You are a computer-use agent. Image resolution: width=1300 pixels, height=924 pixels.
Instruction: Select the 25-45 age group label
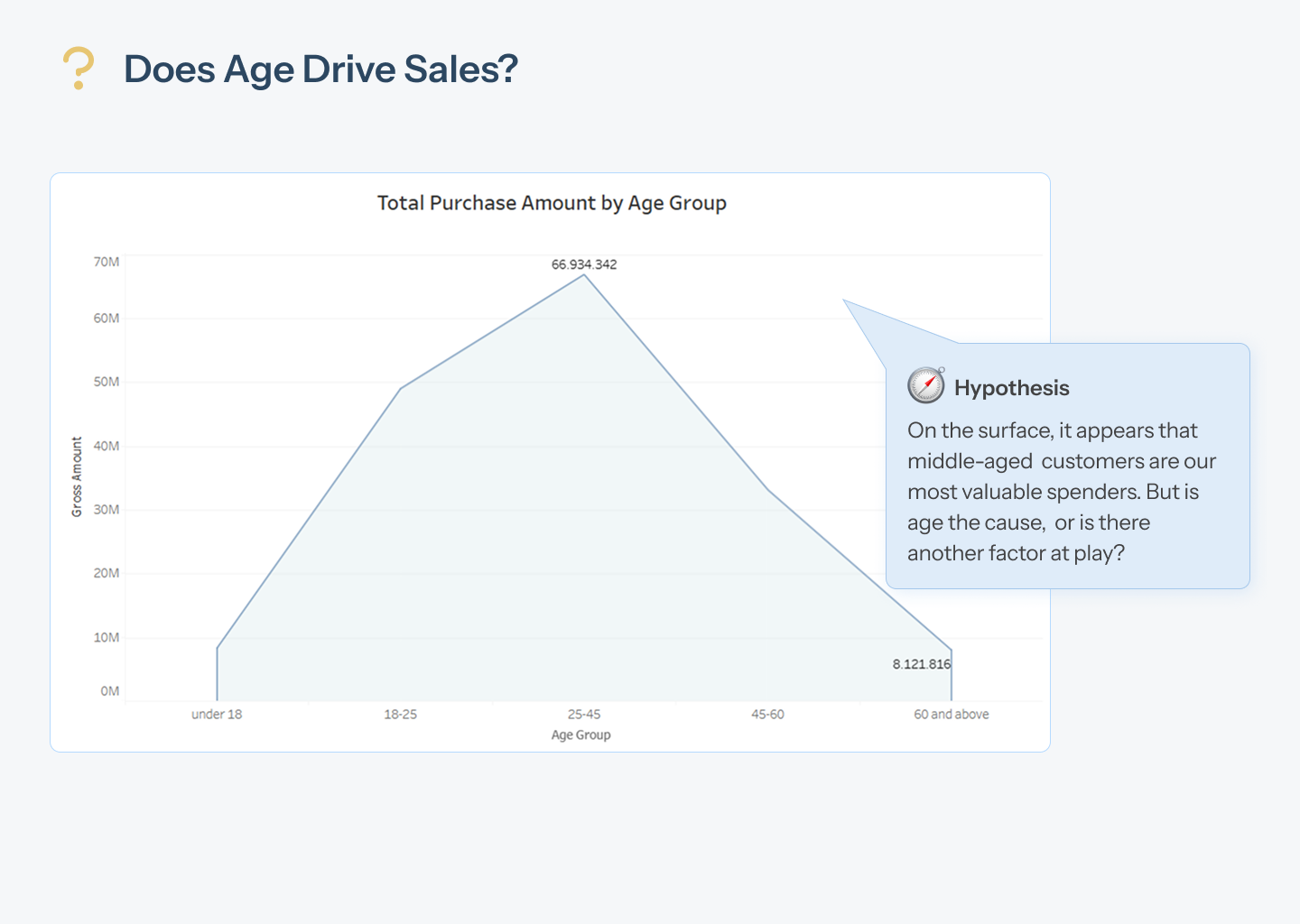tap(584, 714)
